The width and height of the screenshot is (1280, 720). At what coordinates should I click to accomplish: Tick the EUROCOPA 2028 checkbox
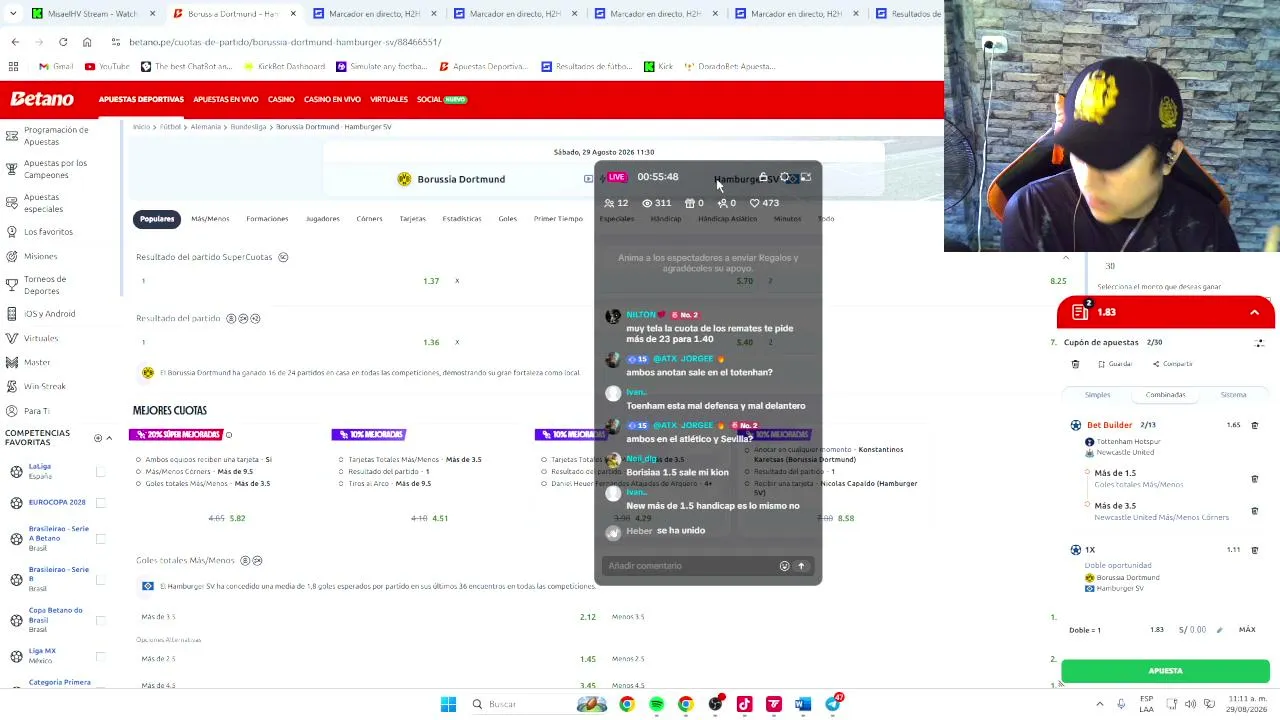(x=100, y=502)
